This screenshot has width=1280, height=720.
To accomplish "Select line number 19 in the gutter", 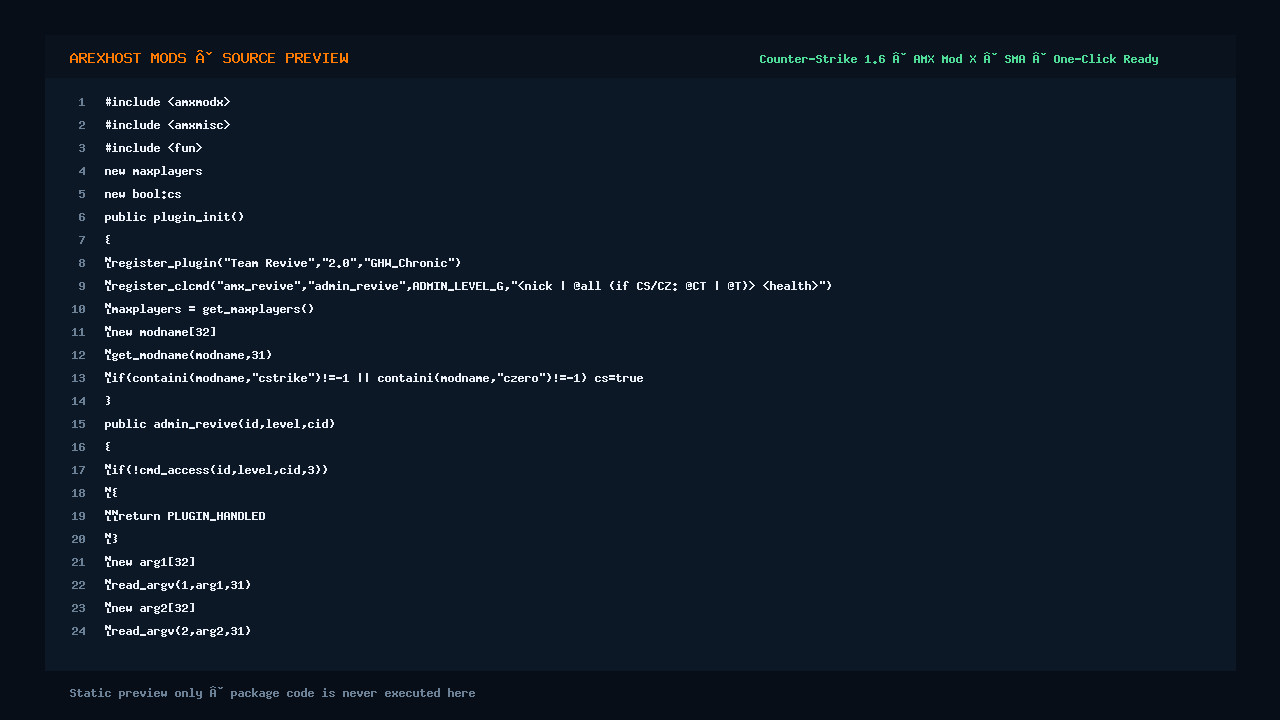I will 79,516.
